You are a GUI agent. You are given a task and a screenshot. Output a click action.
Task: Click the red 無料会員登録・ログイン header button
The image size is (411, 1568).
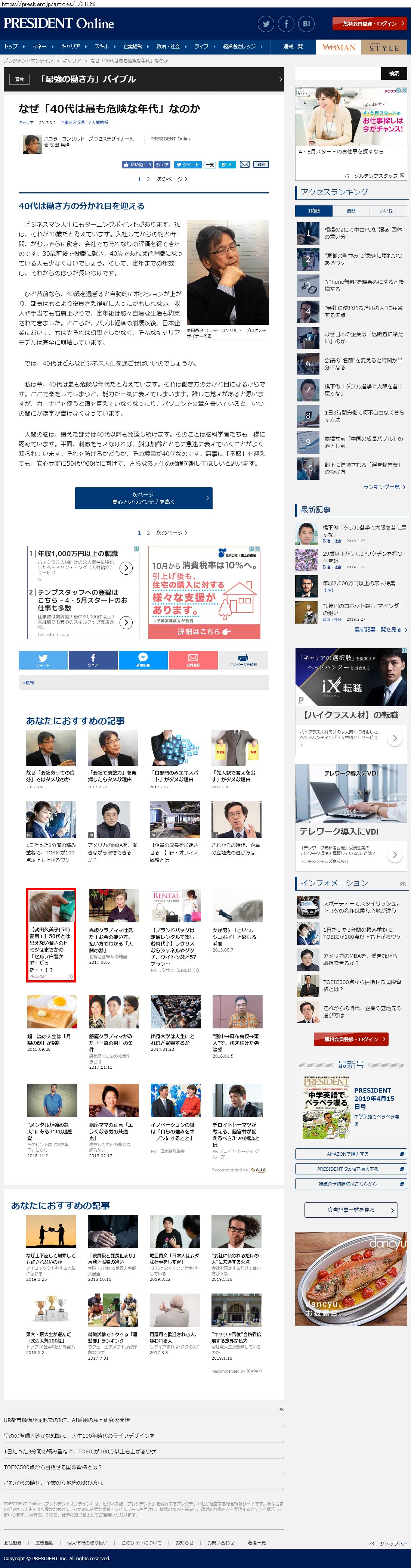tap(370, 24)
